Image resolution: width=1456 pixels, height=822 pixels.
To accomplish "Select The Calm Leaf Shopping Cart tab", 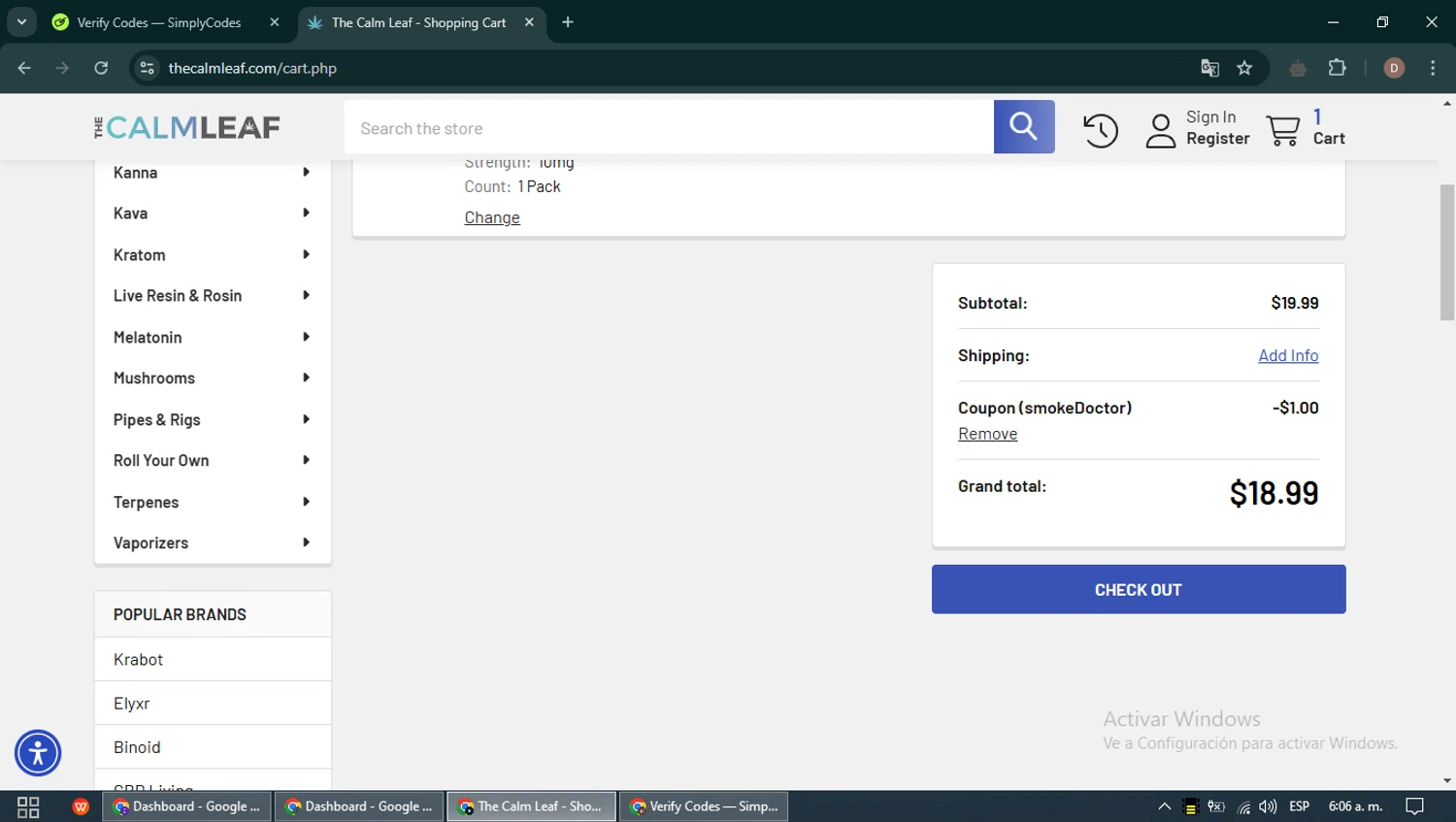I will [421, 22].
